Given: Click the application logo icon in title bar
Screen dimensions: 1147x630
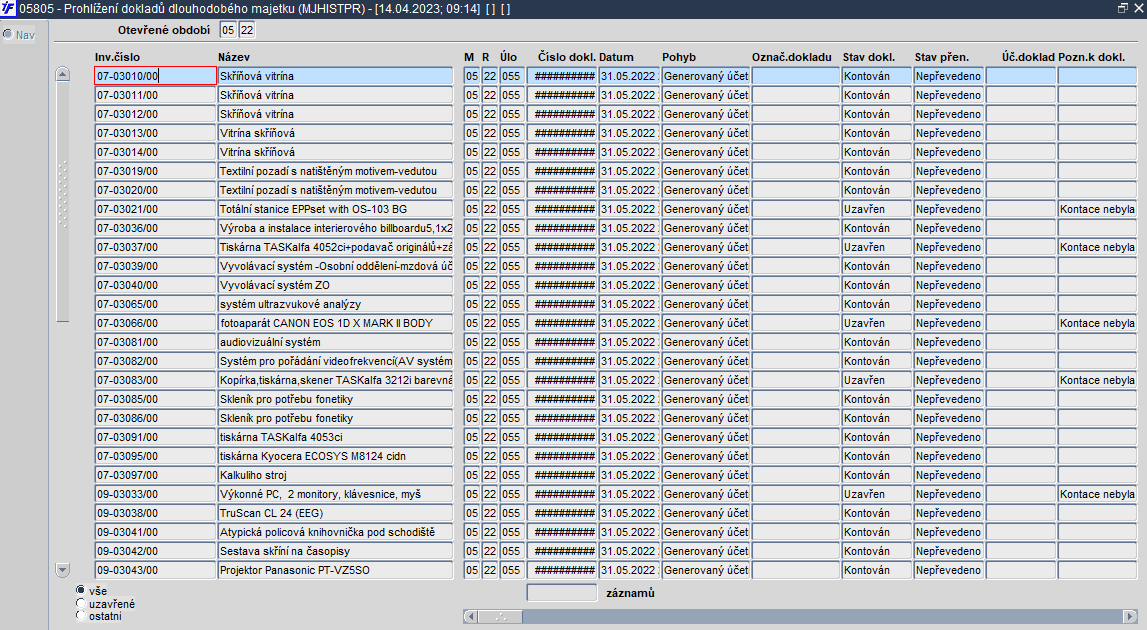Looking at the screenshot, I should [x=8, y=9].
